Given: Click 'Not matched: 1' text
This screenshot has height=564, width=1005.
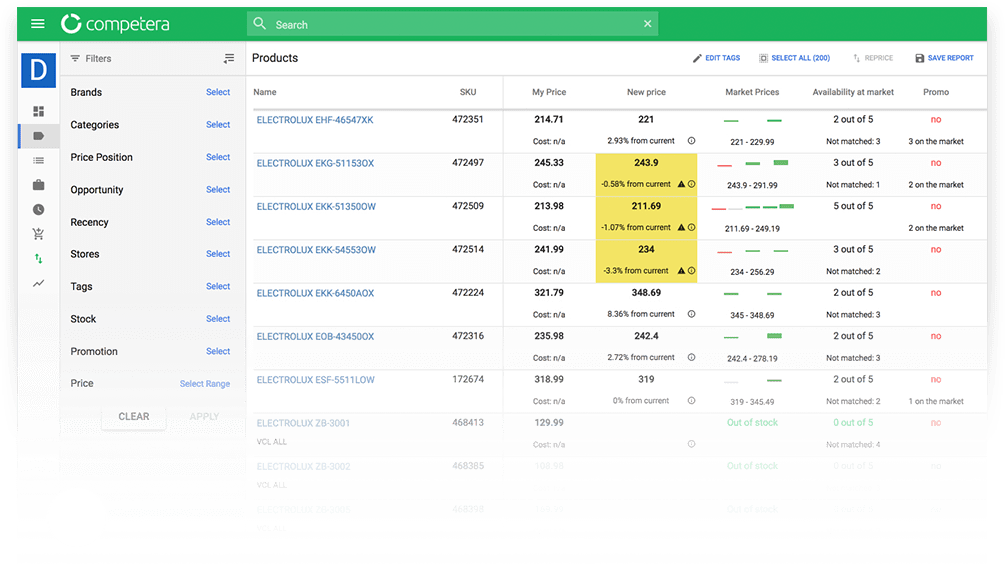Looking at the screenshot, I should (853, 185).
